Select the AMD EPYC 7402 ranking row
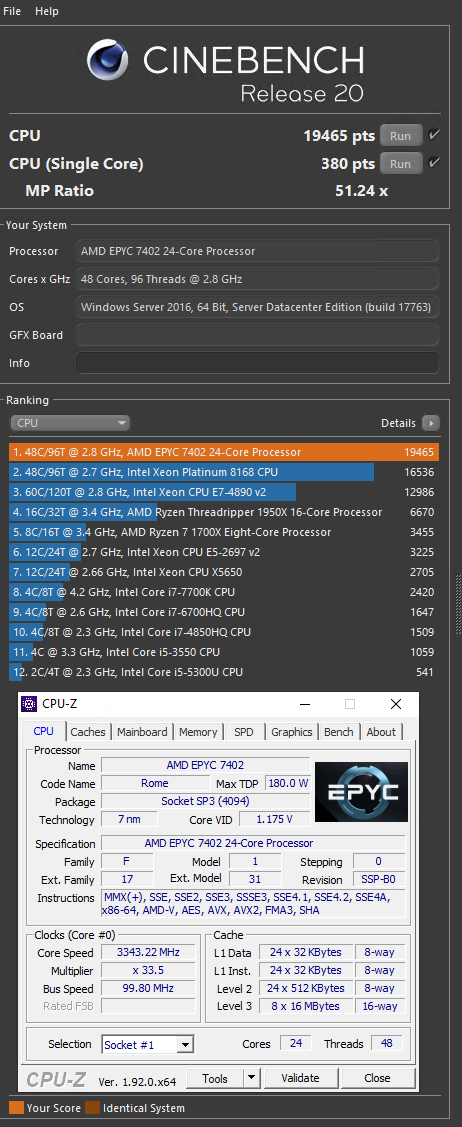 coord(223,452)
